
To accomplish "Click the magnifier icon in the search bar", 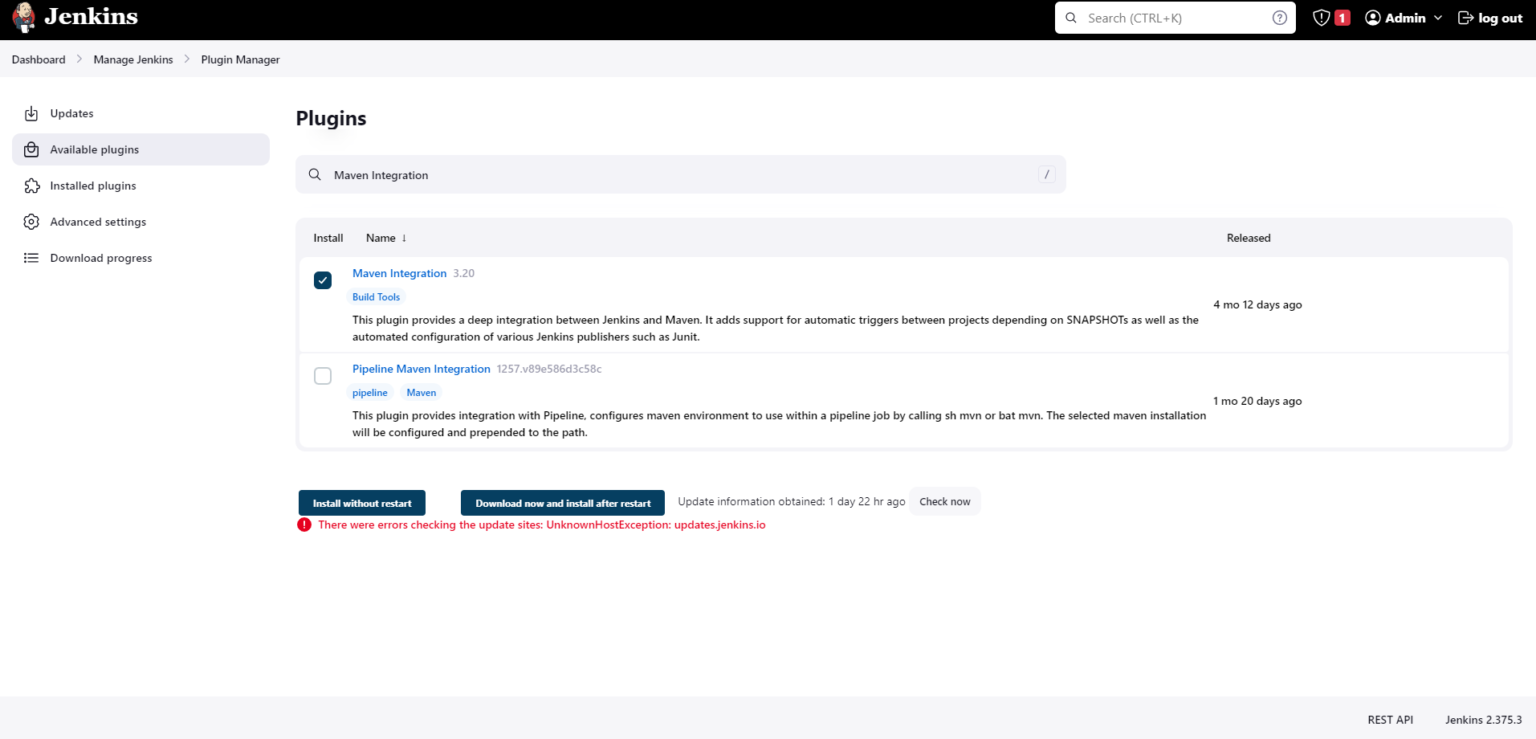I will coord(1070,17).
